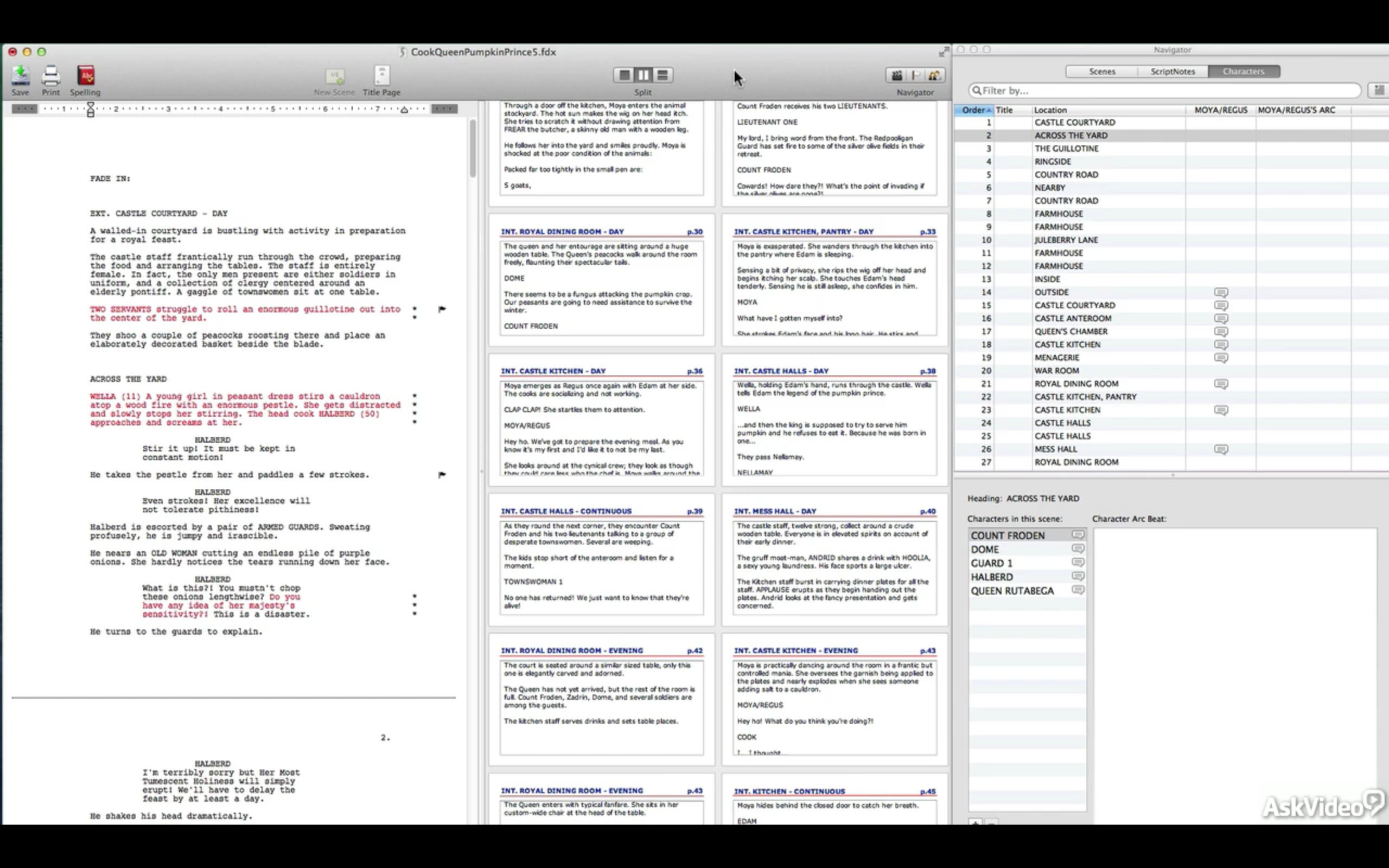This screenshot has width=1389, height=868.
Task: Run Spelling check from the toolbar
Action: pos(85,75)
